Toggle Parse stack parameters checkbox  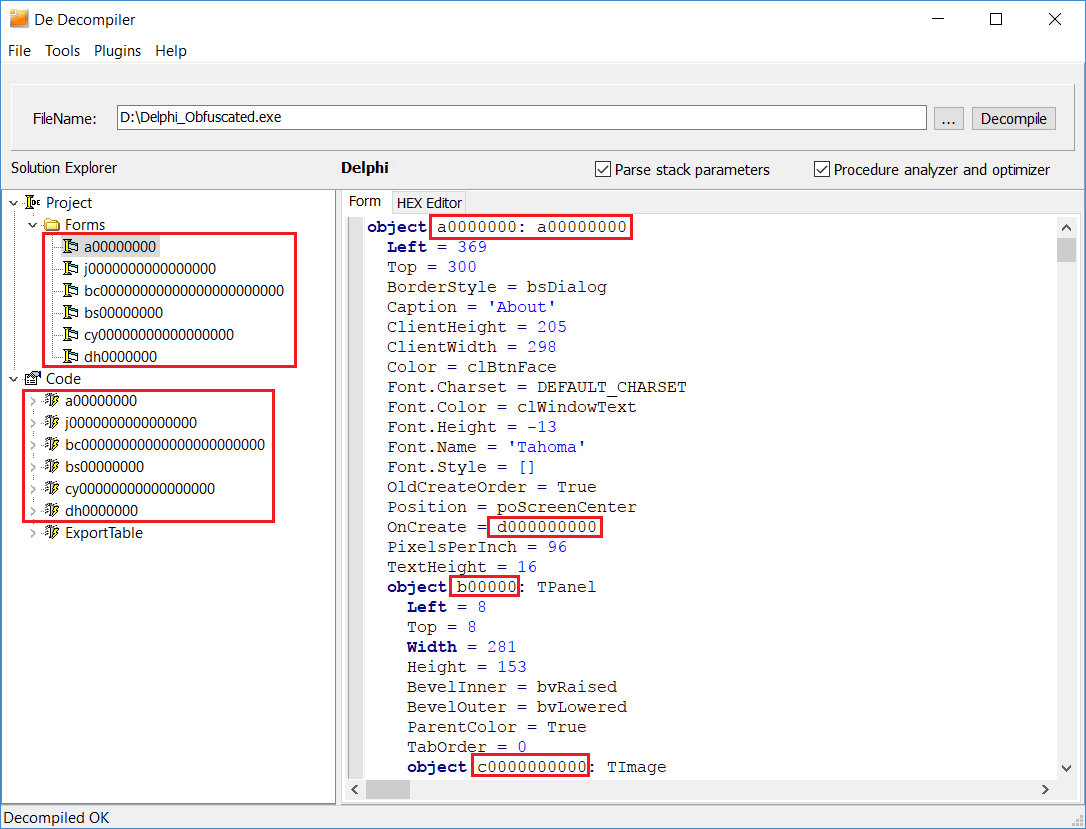pyautogui.click(x=603, y=170)
